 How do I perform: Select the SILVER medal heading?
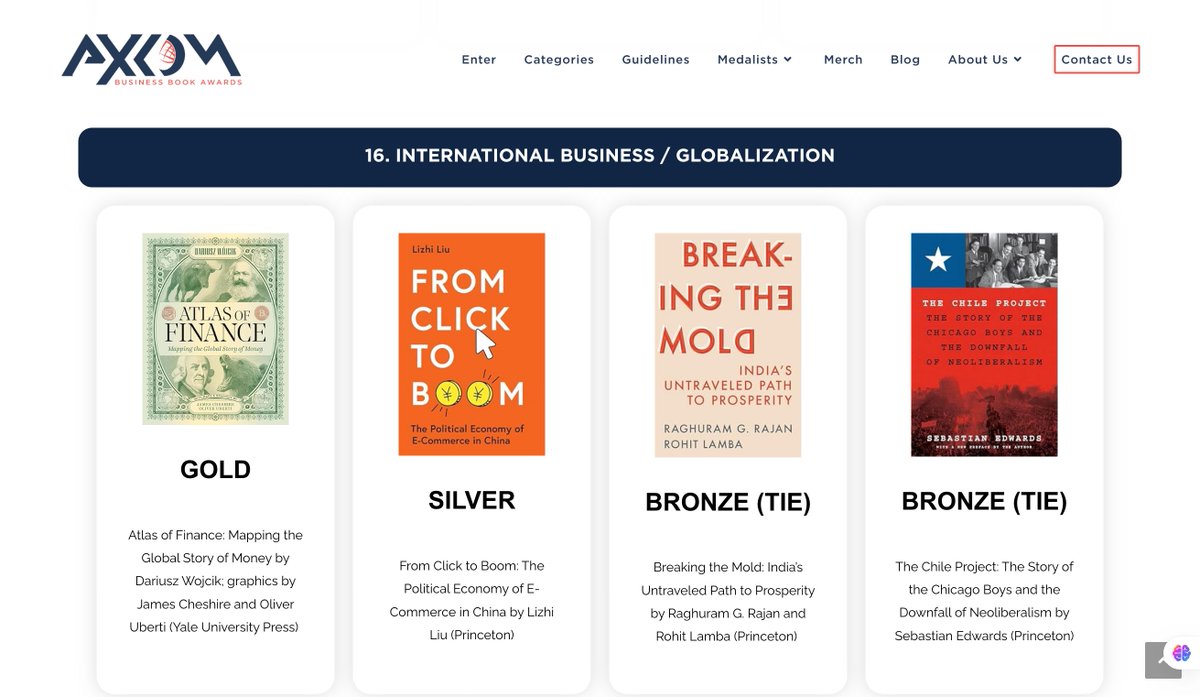coord(472,500)
